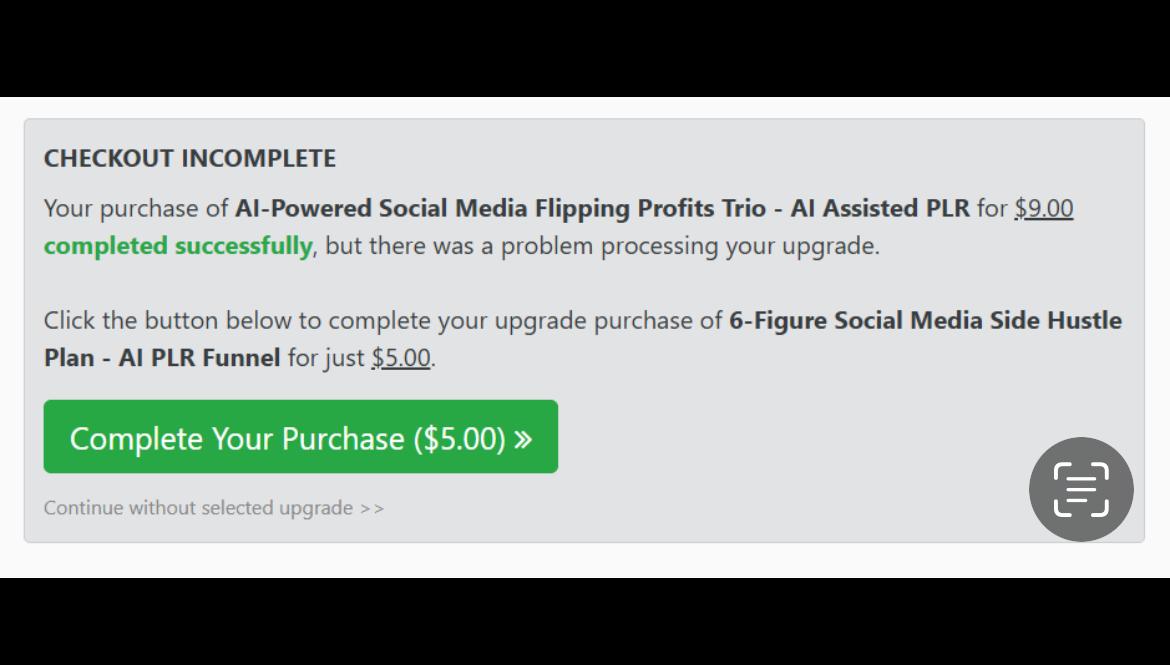Click the underlined $9.00 price
The width and height of the screenshot is (1170, 665).
pyautogui.click(x=1043, y=208)
